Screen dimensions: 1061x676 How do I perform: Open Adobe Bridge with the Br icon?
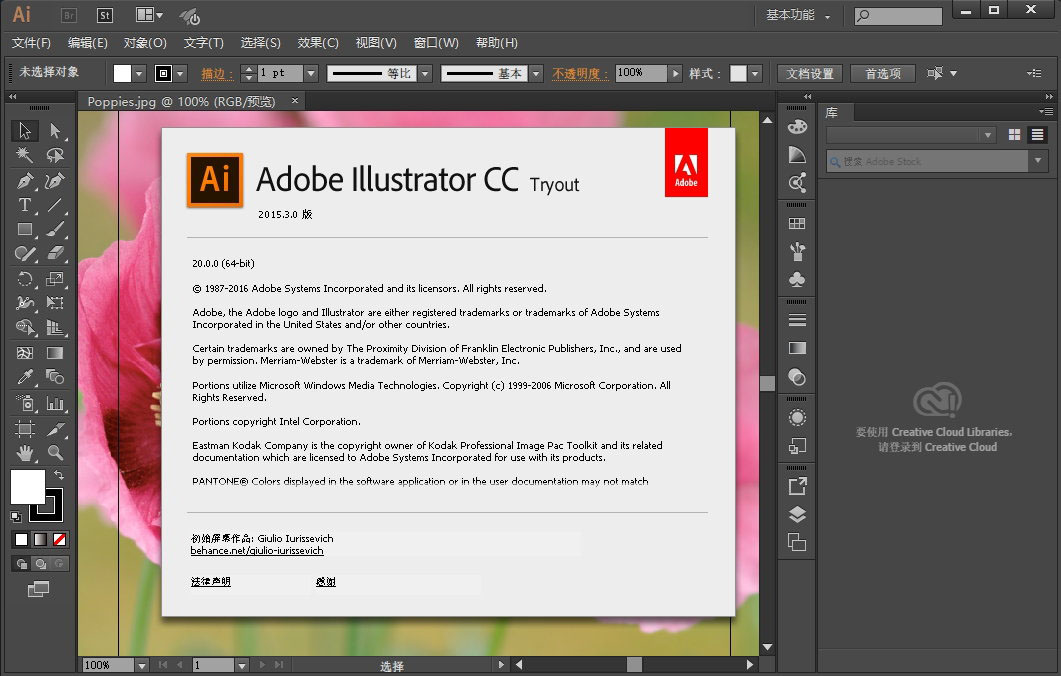(x=68, y=15)
